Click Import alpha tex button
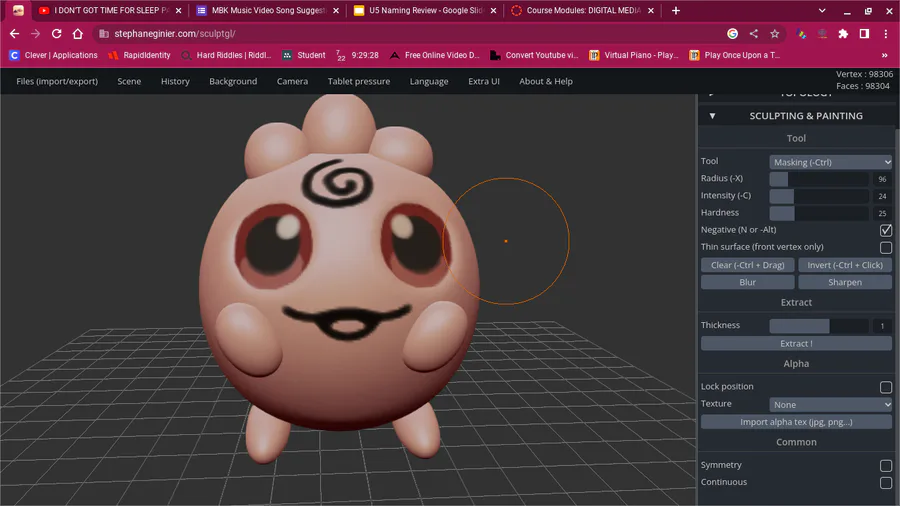Image resolution: width=900 pixels, height=506 pixels. tap(796, 422)
